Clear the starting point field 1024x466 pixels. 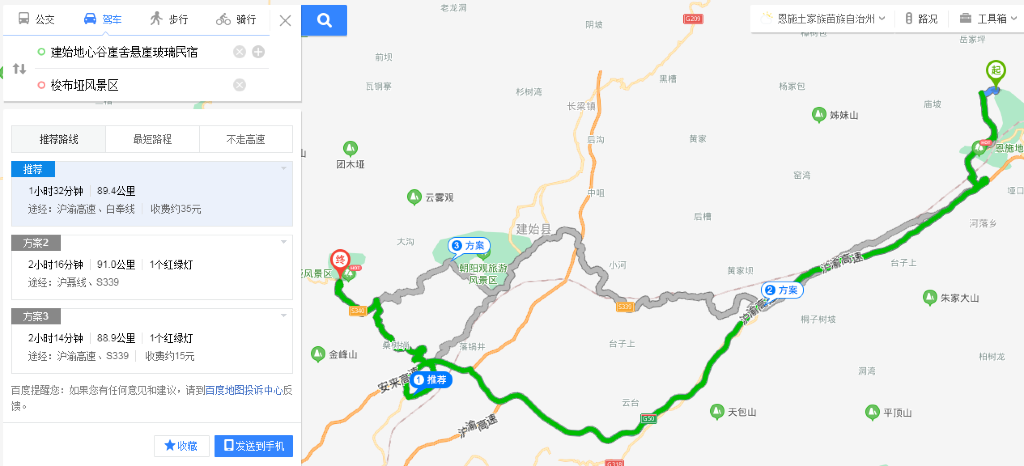click(x=240, y=52)
